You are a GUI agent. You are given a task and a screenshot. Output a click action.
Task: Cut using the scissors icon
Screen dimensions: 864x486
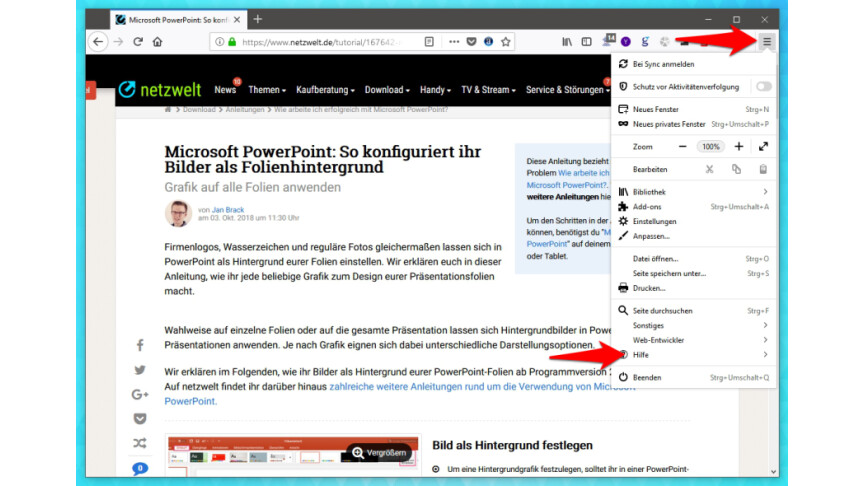click(709, 169)
